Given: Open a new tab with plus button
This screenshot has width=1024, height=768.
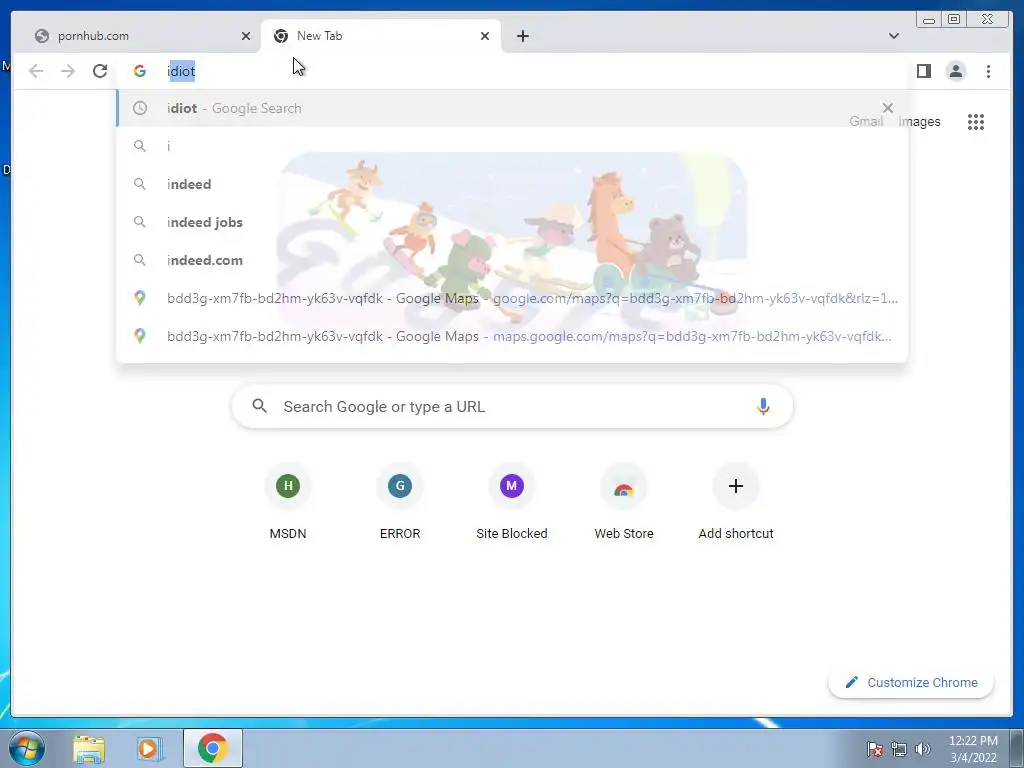Looking at the screenshot, I should click(522, 36).
